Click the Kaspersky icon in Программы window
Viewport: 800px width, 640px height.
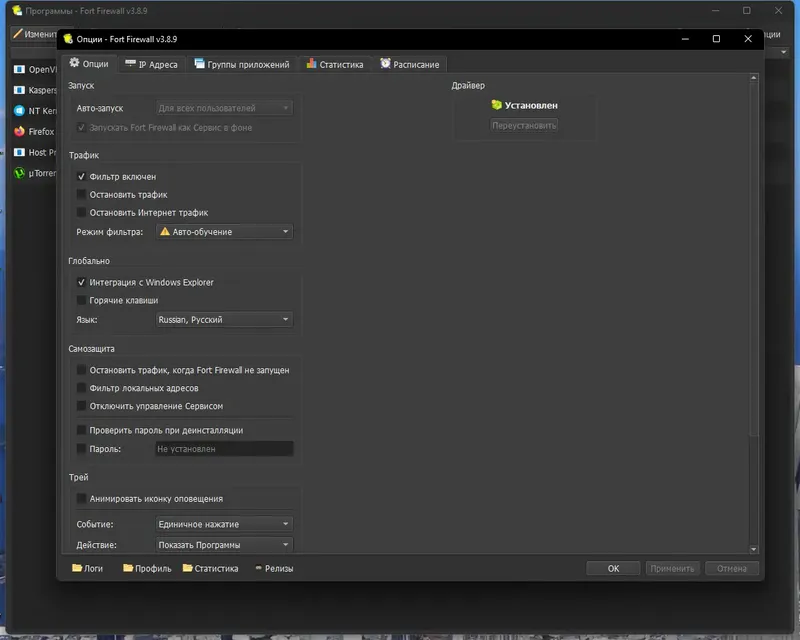[19, 90]
